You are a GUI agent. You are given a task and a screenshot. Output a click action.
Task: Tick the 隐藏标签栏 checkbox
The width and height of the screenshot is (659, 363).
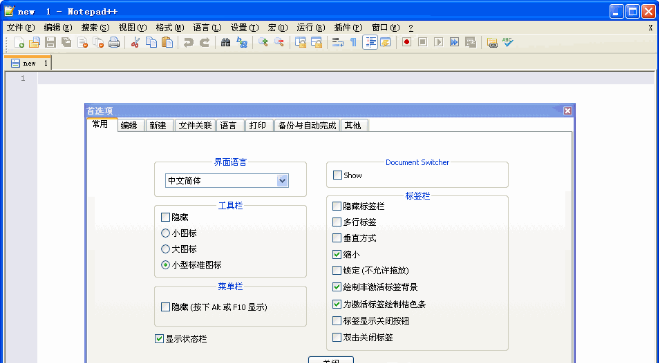point(337,206)
